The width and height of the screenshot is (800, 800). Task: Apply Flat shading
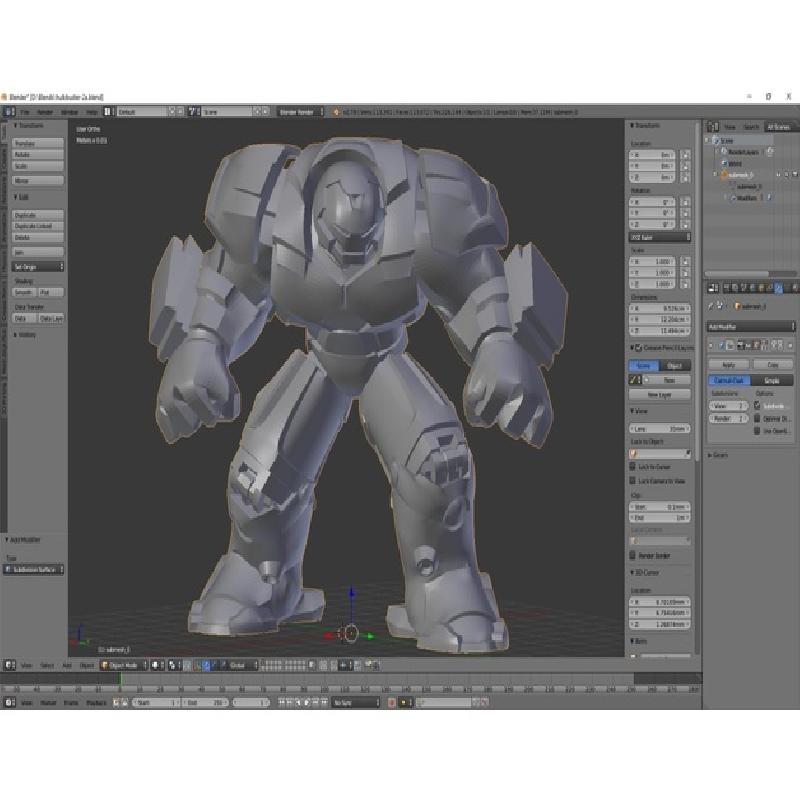(x=51, y=292)
